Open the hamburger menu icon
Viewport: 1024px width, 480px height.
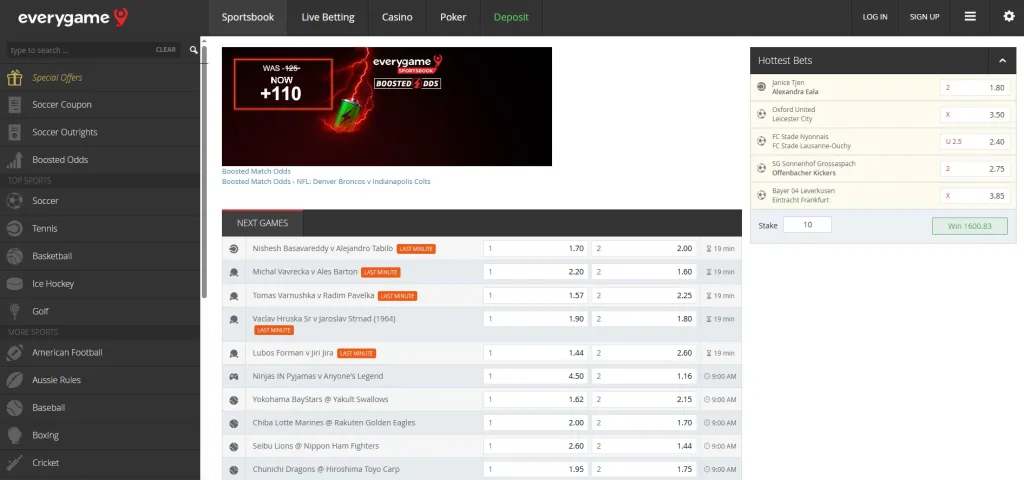(970, 17)
